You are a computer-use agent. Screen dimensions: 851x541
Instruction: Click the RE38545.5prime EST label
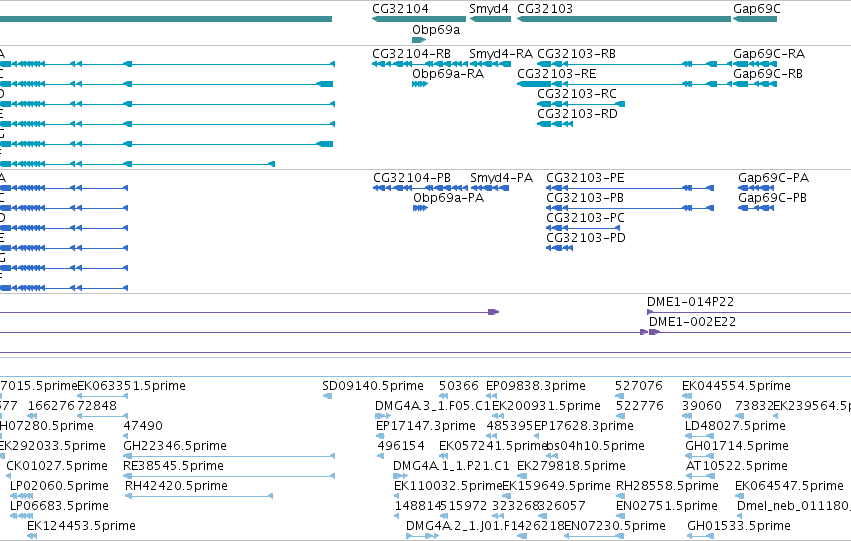click(173, 466)
